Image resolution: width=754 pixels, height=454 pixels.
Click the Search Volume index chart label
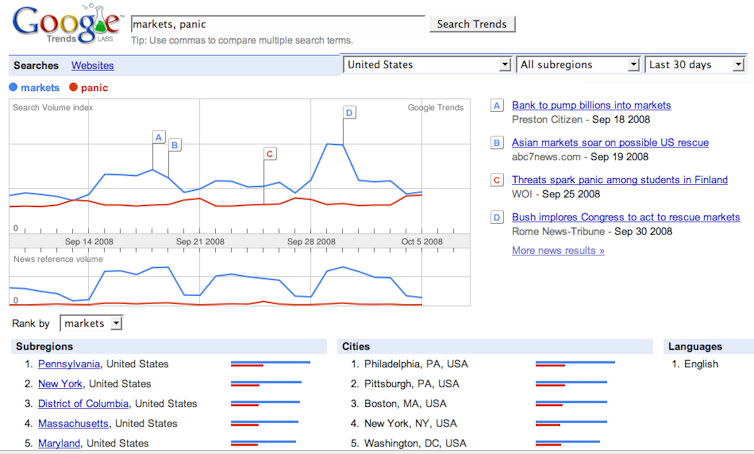point(53,107)
